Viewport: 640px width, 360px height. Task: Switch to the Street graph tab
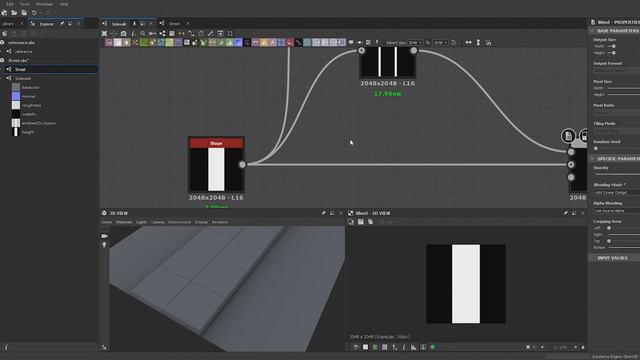tap(174, 24)
